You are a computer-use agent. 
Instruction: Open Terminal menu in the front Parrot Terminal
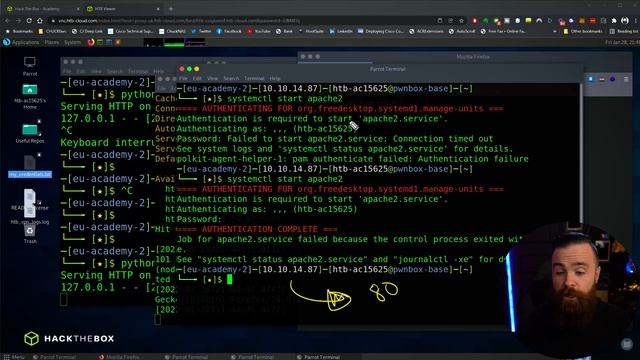(254, 78)
